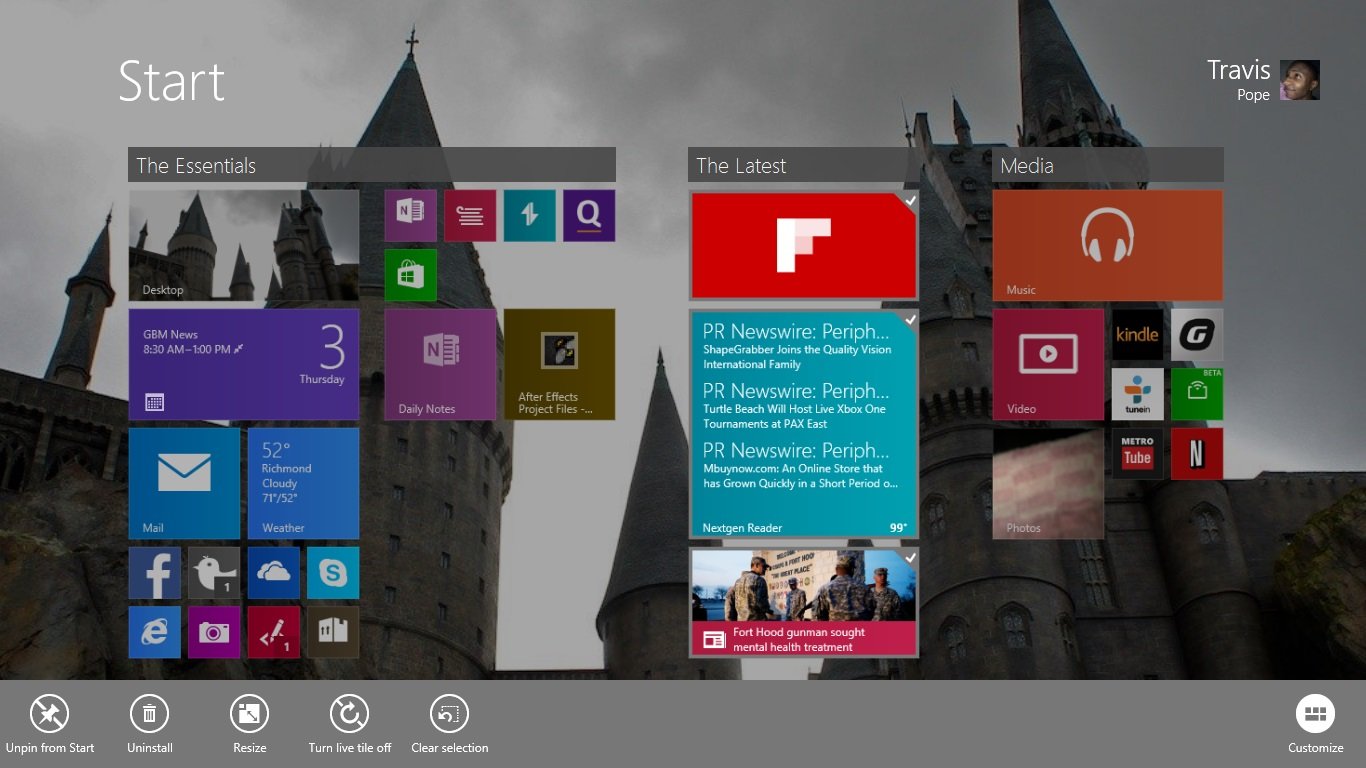Select the teal lightning arrow tile
1366x768 pixels.
pos(530,215)
